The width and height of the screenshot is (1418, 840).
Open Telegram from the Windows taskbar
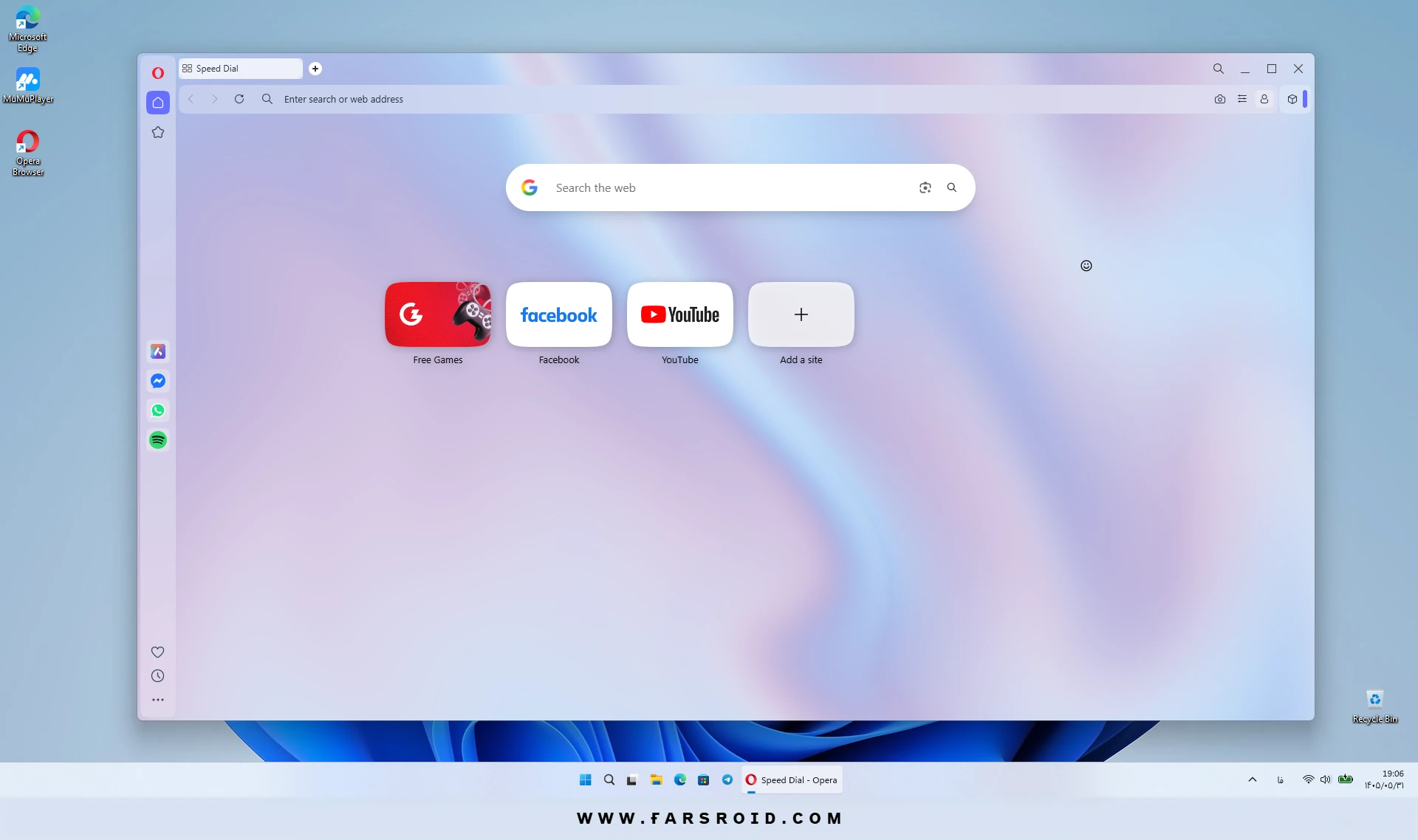tap(727, 779)
